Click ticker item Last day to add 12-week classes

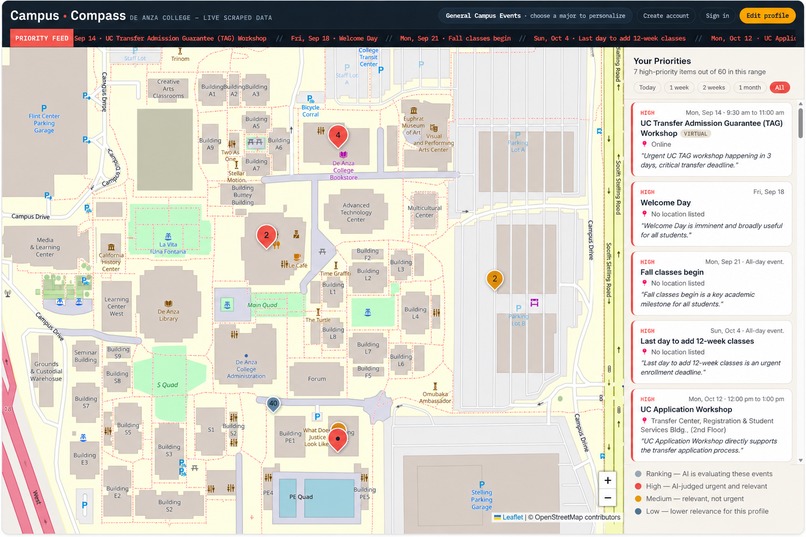(610, 38)
